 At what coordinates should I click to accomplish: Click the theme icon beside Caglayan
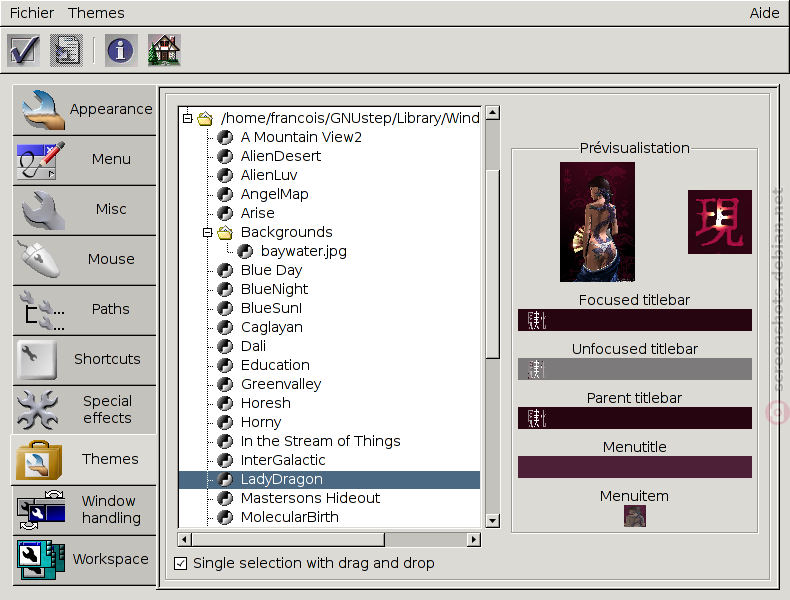(225, 327)
